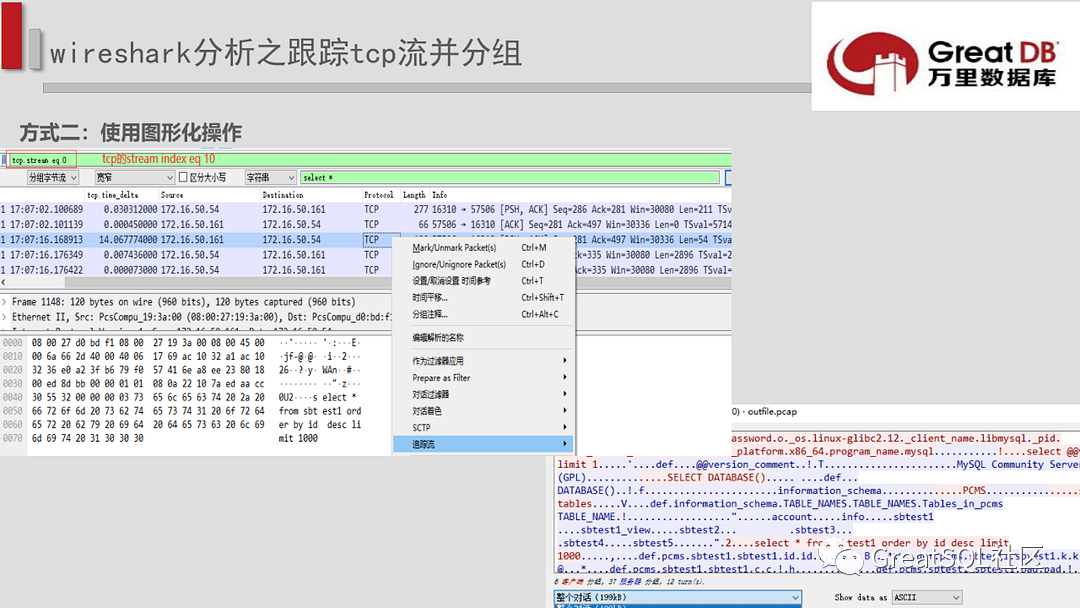Screen dimensions: 1080x608
Task: Click the horizontal scrollbar under packet list
Action: pos(368,282)
